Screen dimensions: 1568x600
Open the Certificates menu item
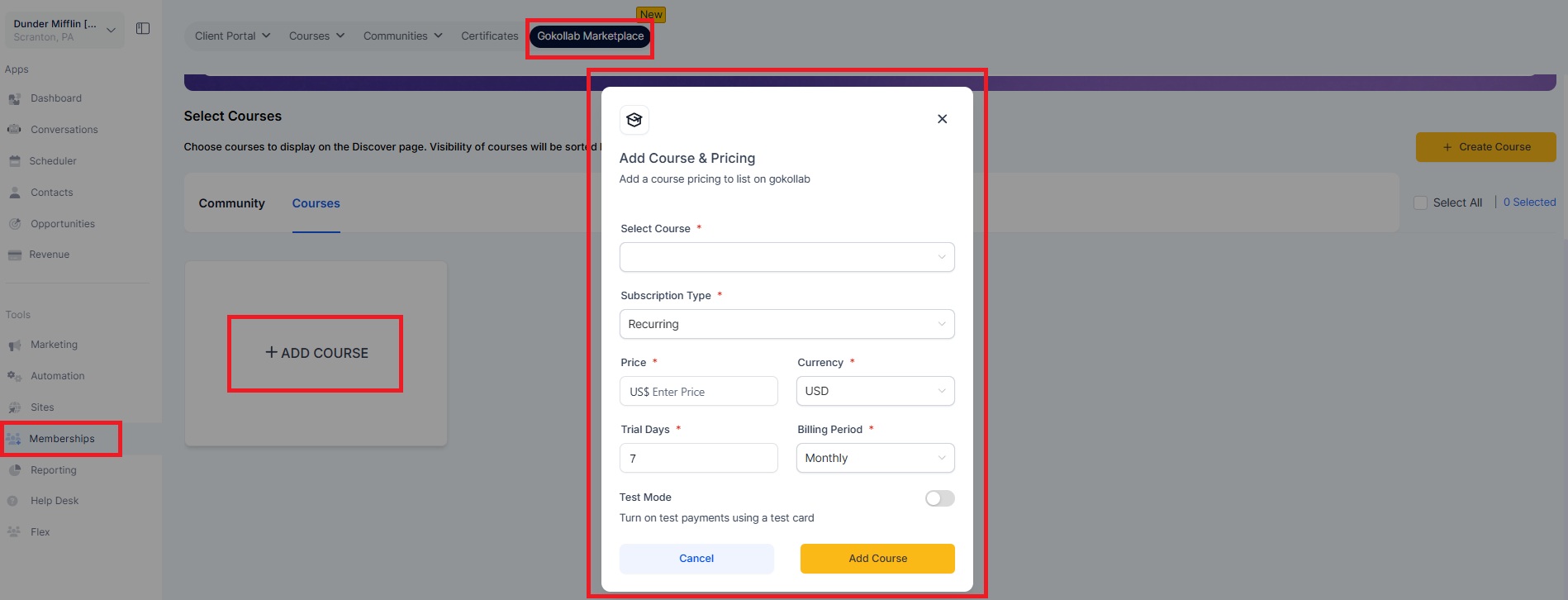click(490, 36)
